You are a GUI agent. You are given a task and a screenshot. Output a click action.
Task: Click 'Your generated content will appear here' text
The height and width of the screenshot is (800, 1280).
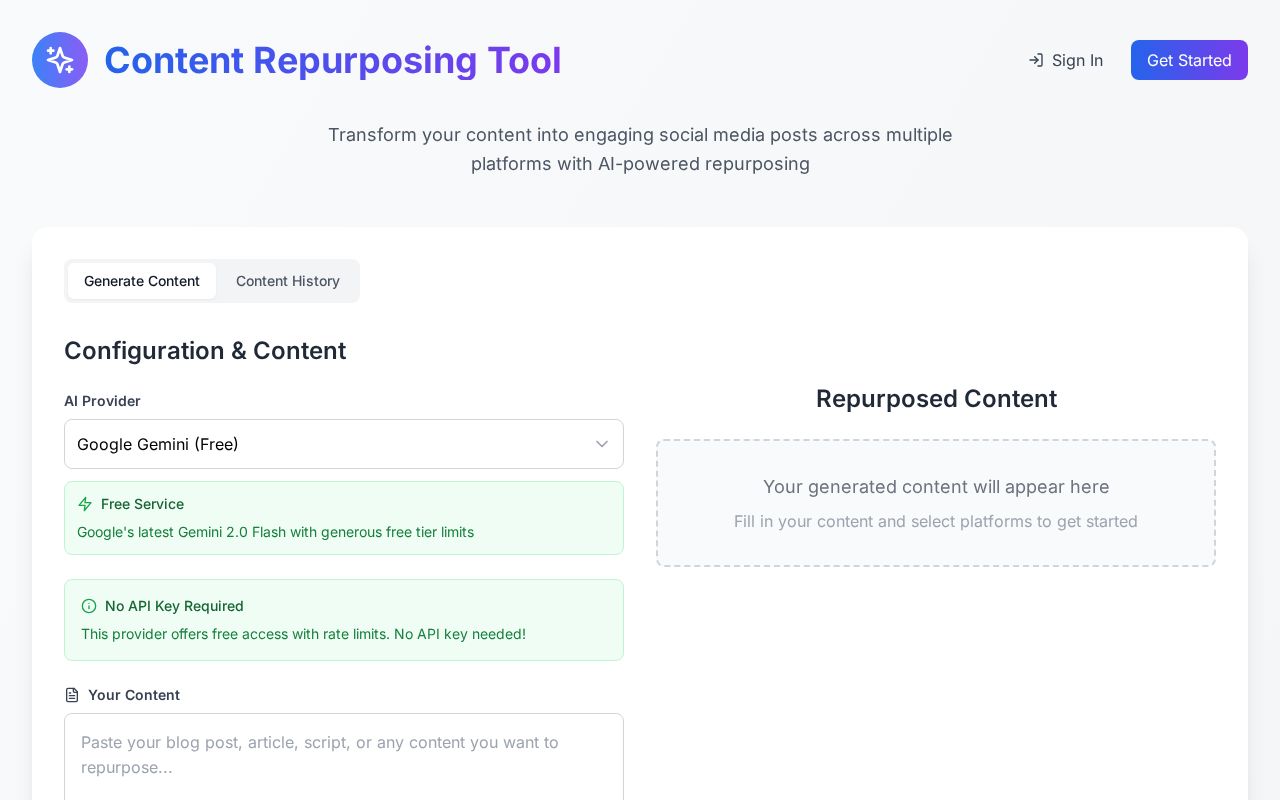pos(936,487)
